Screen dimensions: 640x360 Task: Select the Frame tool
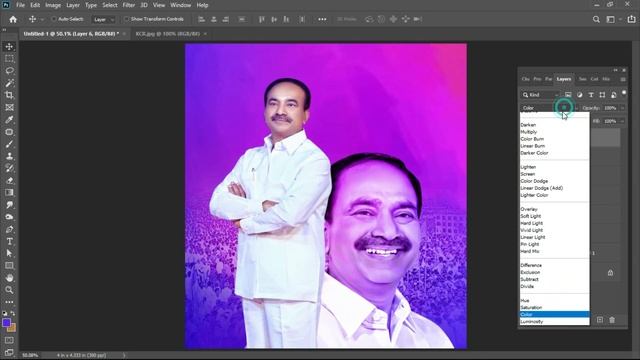[x=9, y=107]
